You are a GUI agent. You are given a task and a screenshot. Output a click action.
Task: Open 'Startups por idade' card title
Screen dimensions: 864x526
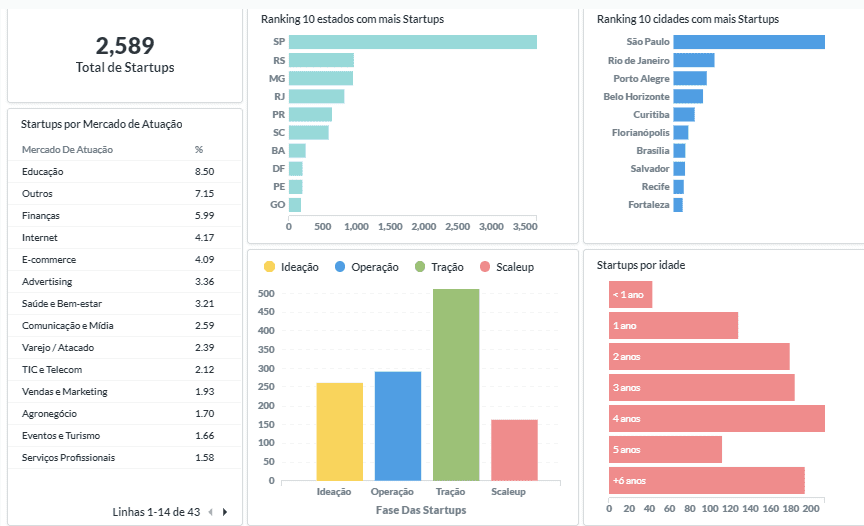click(640, 265)
